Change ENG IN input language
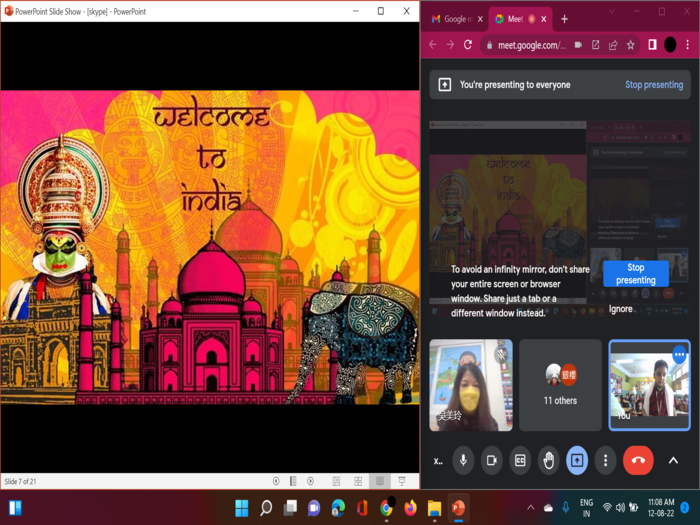This screenshot has width=700, height=525. tap(587, 508)
